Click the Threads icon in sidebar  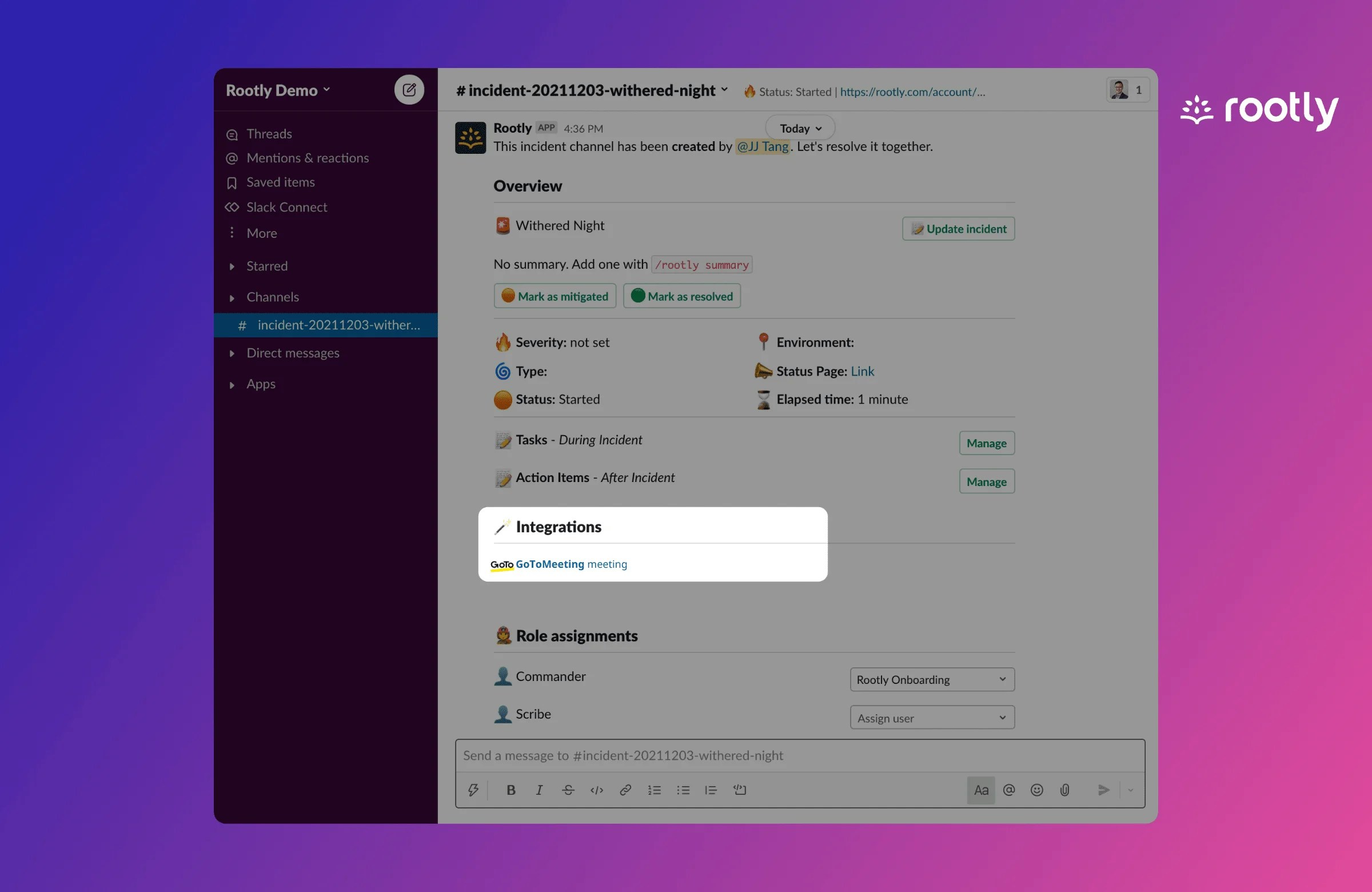click(x=232, y=134)
